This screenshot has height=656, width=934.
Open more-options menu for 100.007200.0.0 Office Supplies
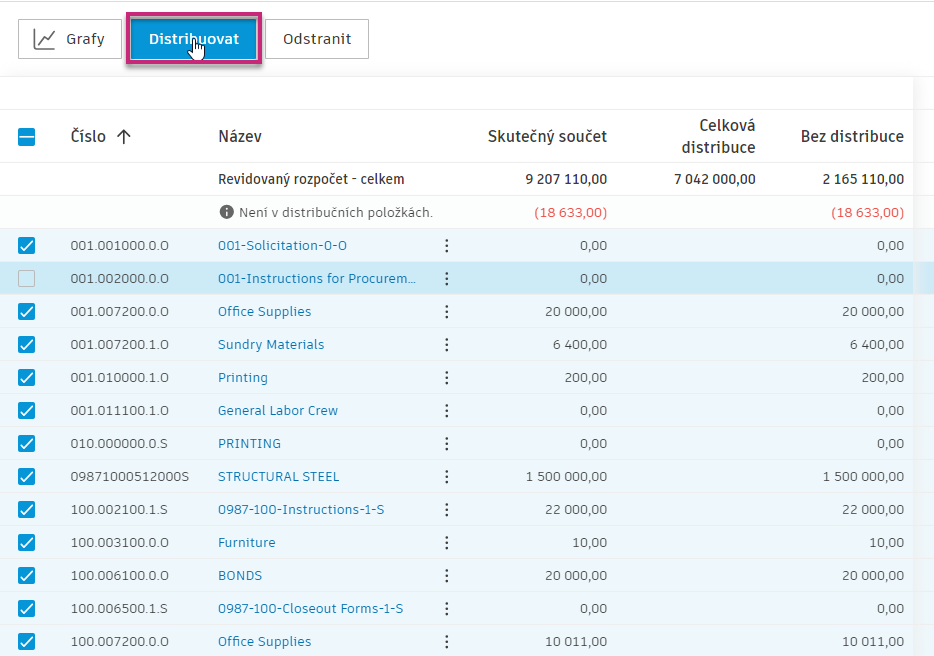click(447, 642)
